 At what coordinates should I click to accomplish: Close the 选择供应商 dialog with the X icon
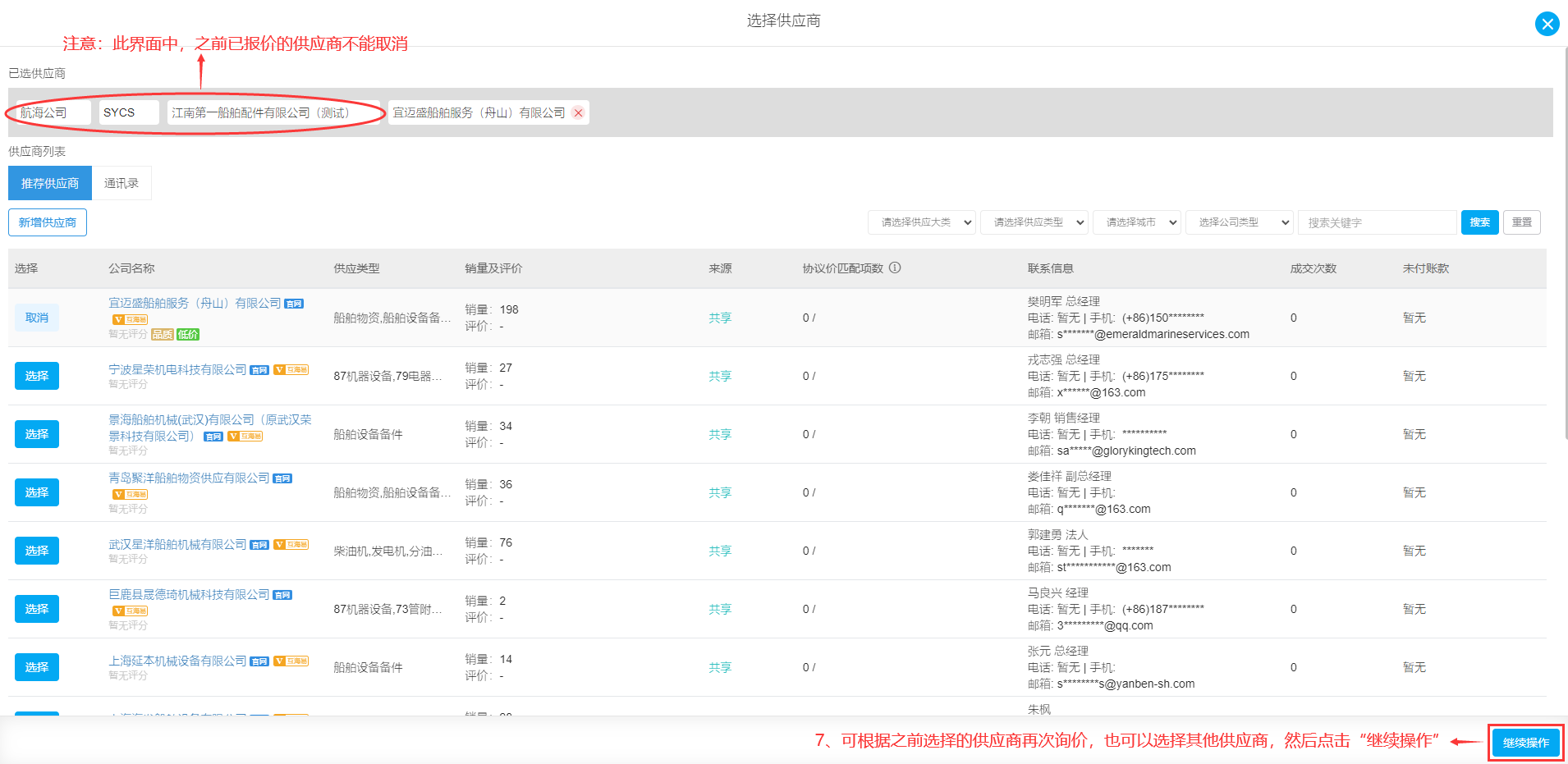click(x=1547, y=24)
